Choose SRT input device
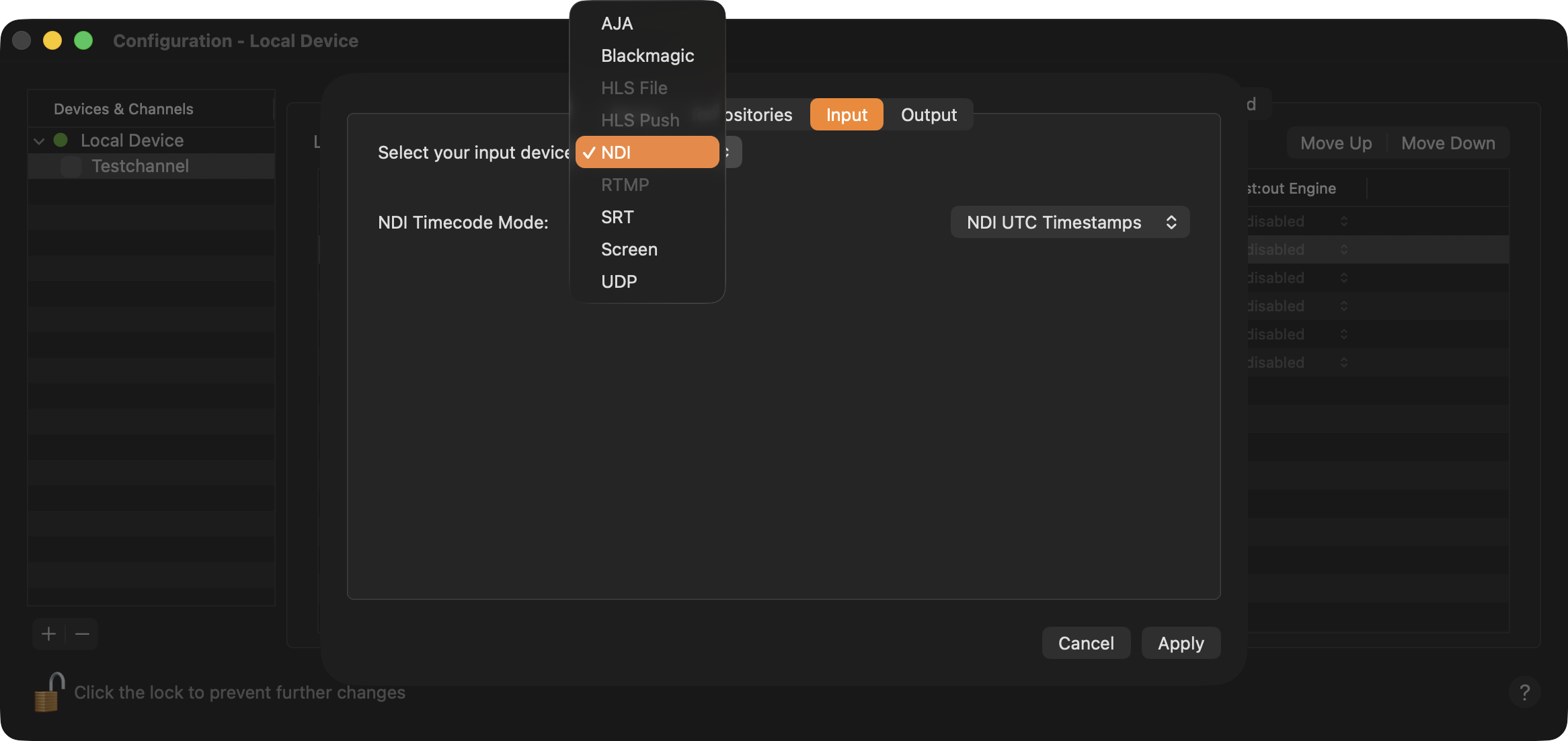Screen dimensions: 1568x741 [x=647, y=217]
